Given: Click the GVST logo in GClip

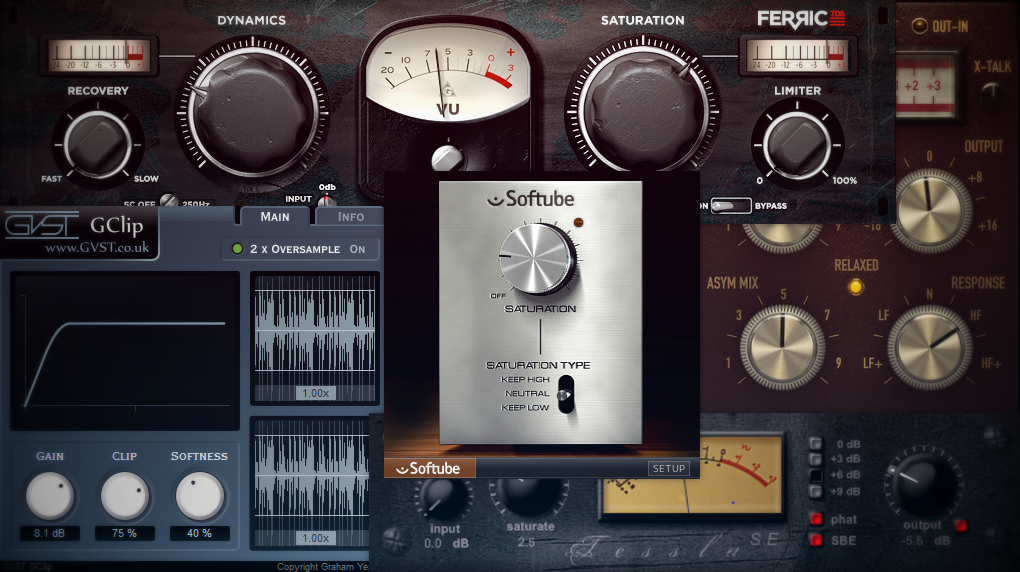Looking at the screenshot, I should tap(42, 225).
